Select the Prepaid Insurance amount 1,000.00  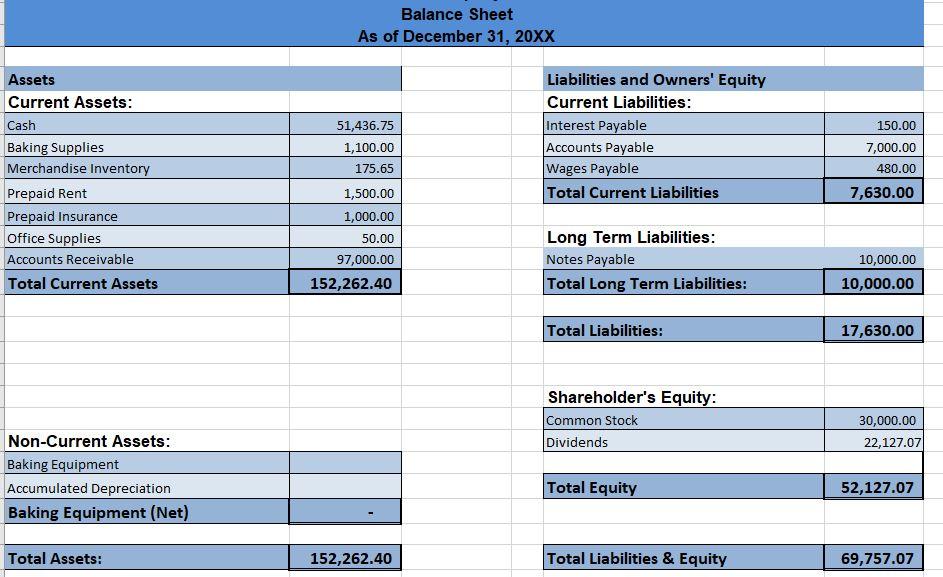coord(345,215)
